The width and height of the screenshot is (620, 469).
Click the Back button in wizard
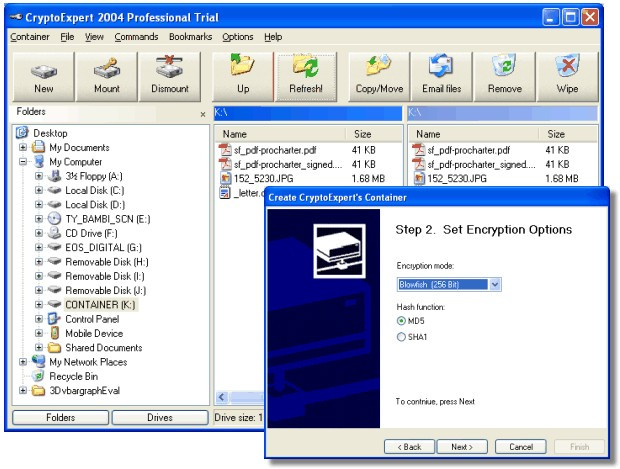409,447
